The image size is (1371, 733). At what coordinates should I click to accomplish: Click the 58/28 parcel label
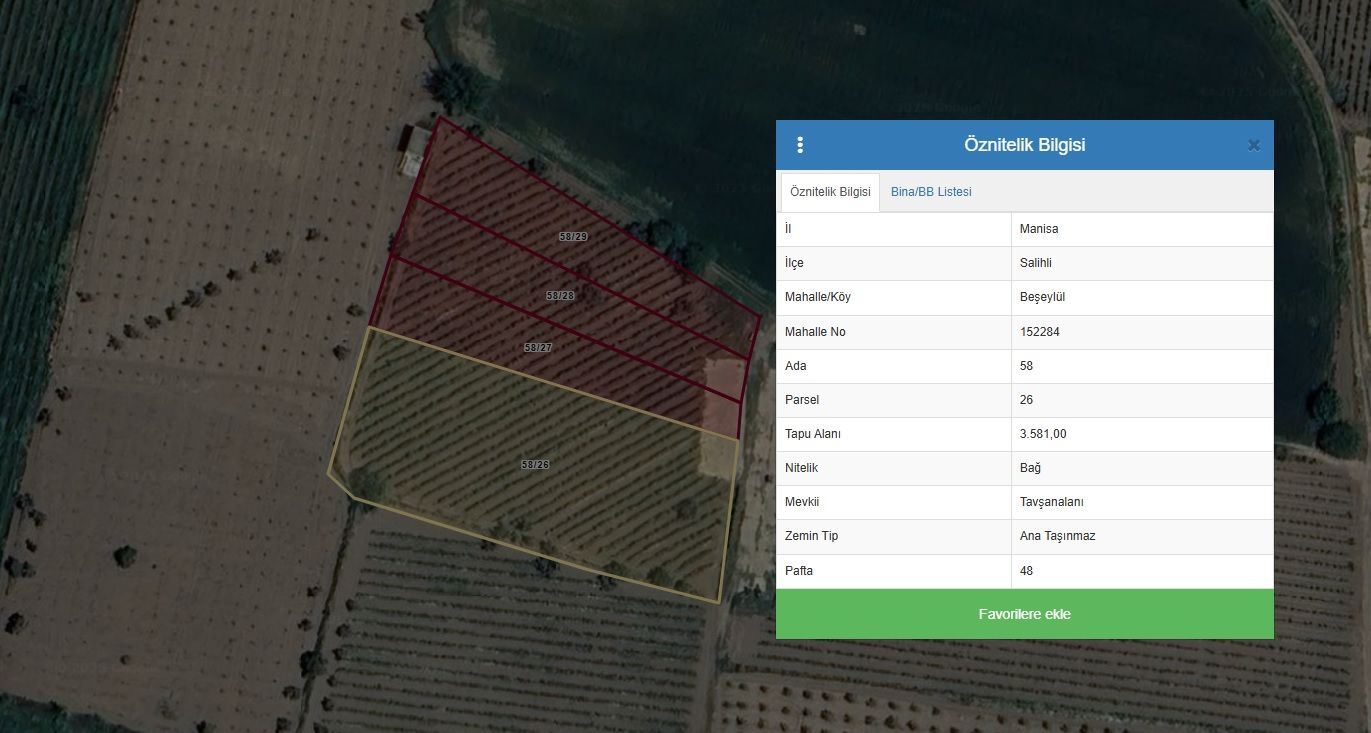[560, 296]
